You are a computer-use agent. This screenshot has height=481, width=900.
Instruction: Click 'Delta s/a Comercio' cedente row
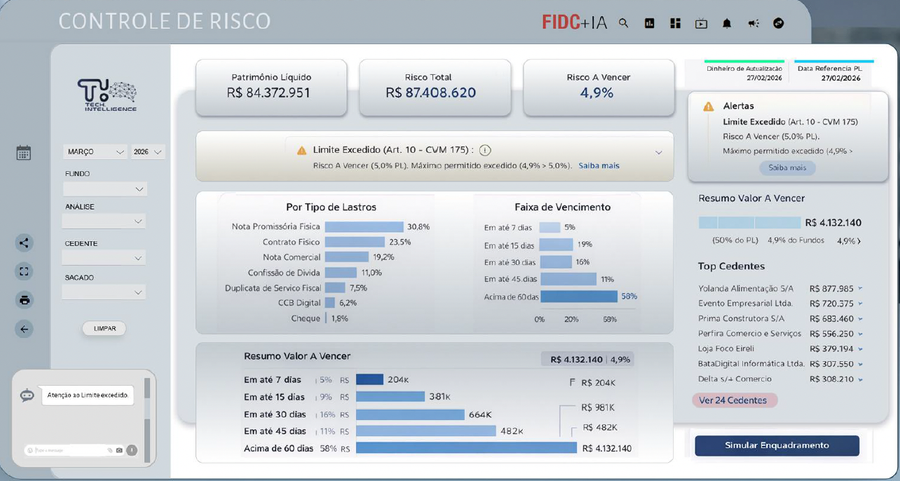click(780, 379)
